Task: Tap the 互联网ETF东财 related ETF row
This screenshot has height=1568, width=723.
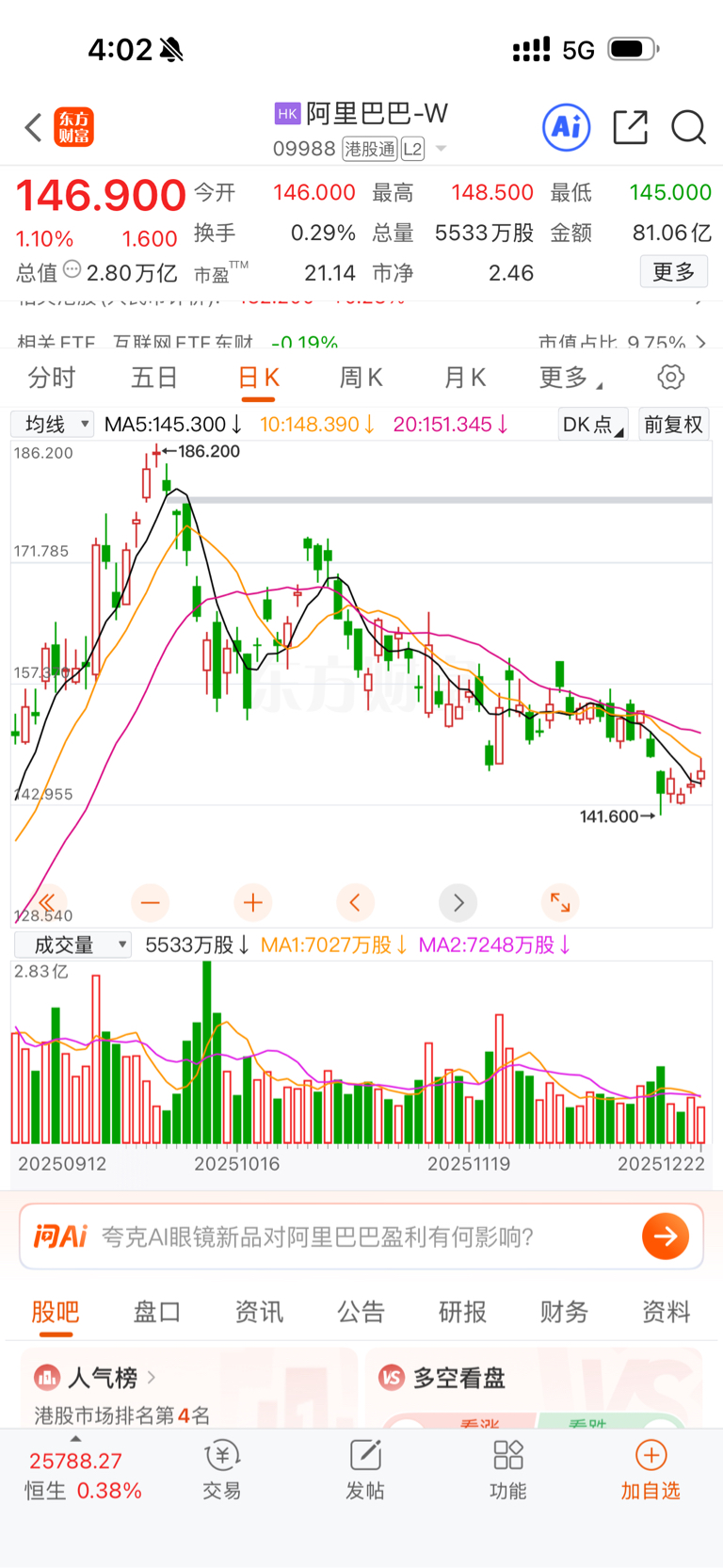Action: 361,342
